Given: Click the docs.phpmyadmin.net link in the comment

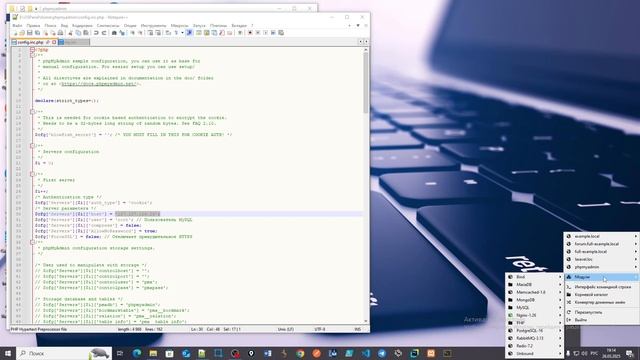Looking at the screenshot, I should tap(98, 84).
